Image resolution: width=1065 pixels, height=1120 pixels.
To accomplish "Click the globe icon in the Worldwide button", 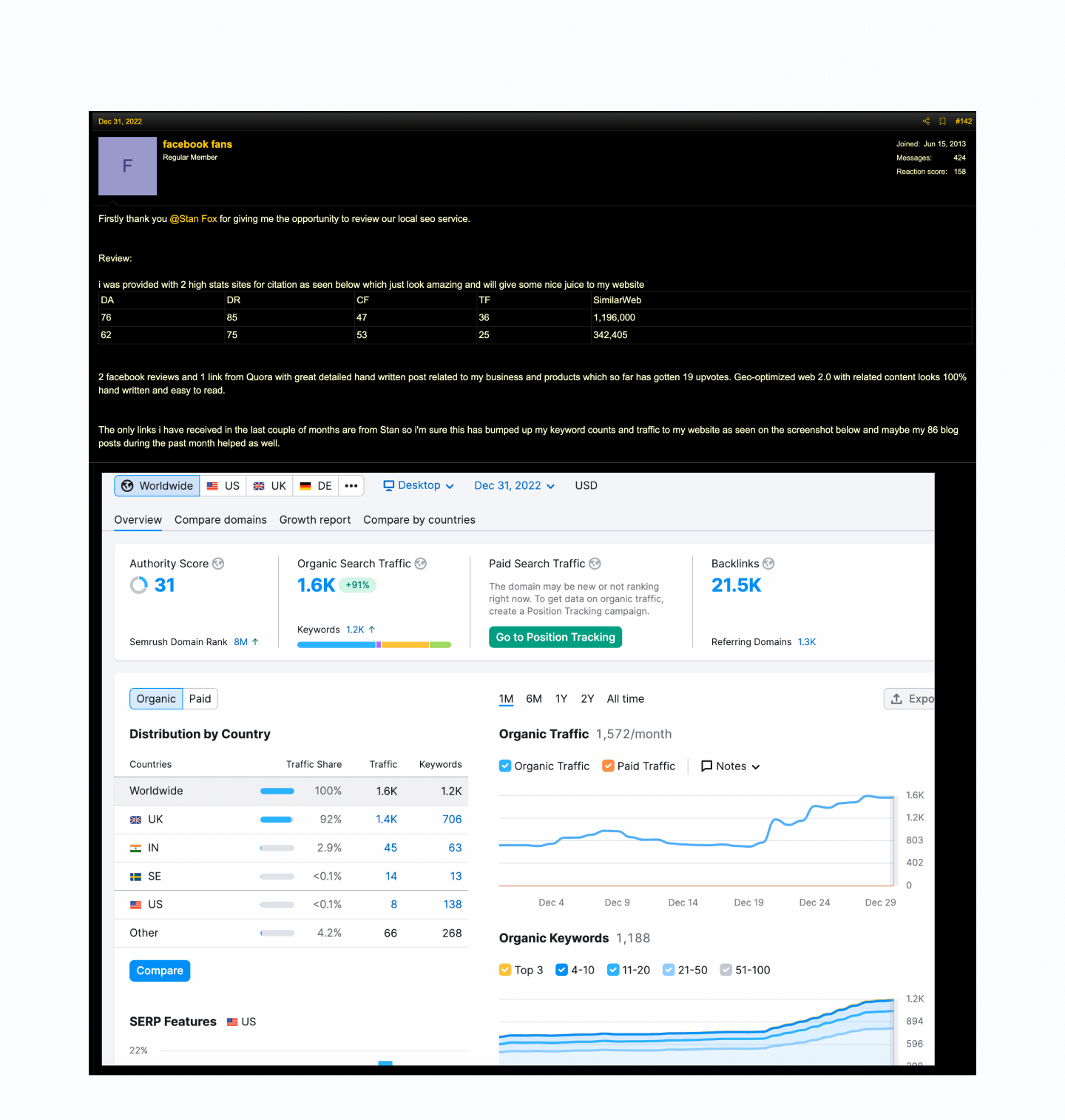I will click(127, 486).
